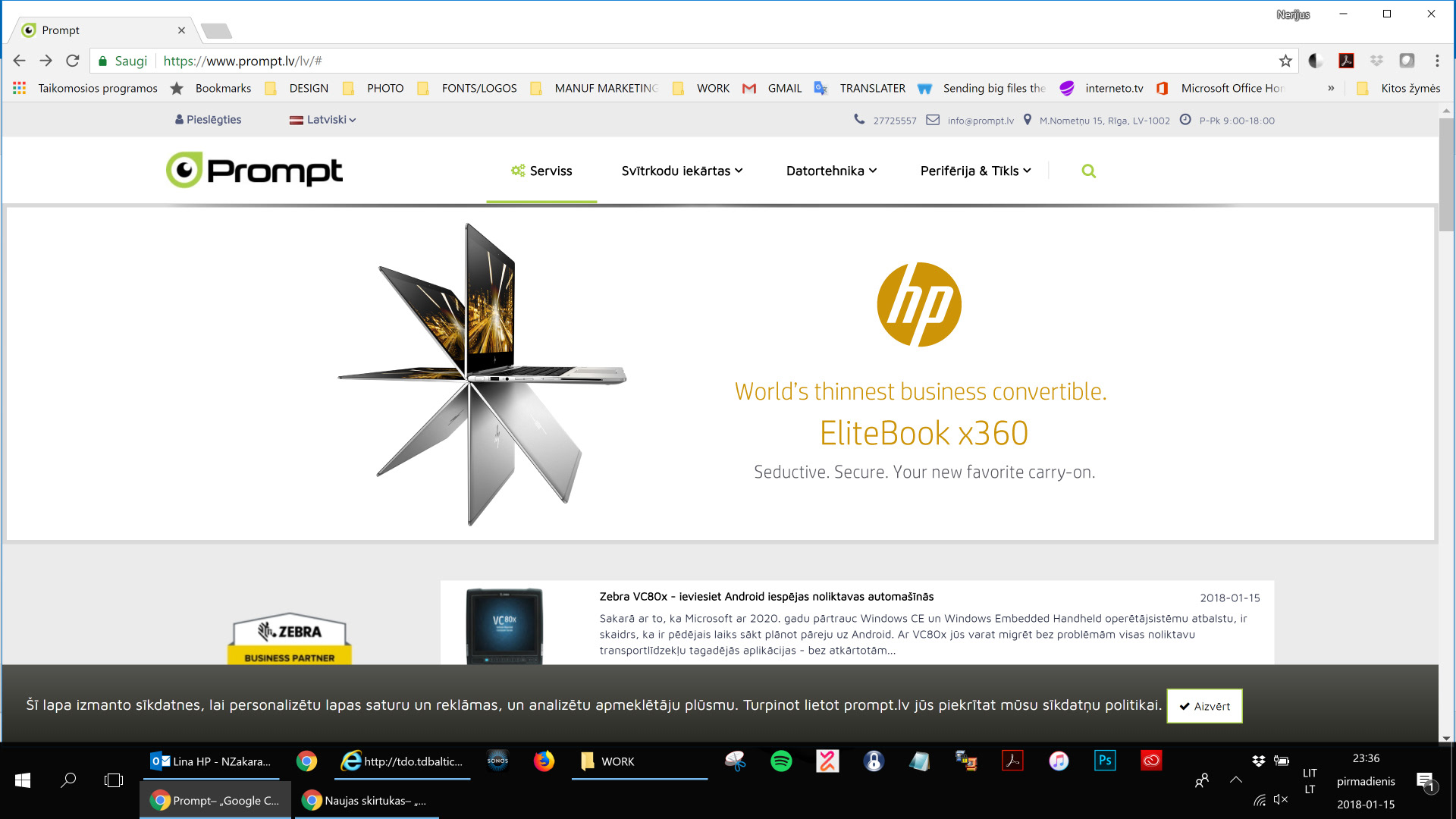Expand the Latviski language dropdown
The width and height of the screenshot is (1456, 819).
click(323, 120)
